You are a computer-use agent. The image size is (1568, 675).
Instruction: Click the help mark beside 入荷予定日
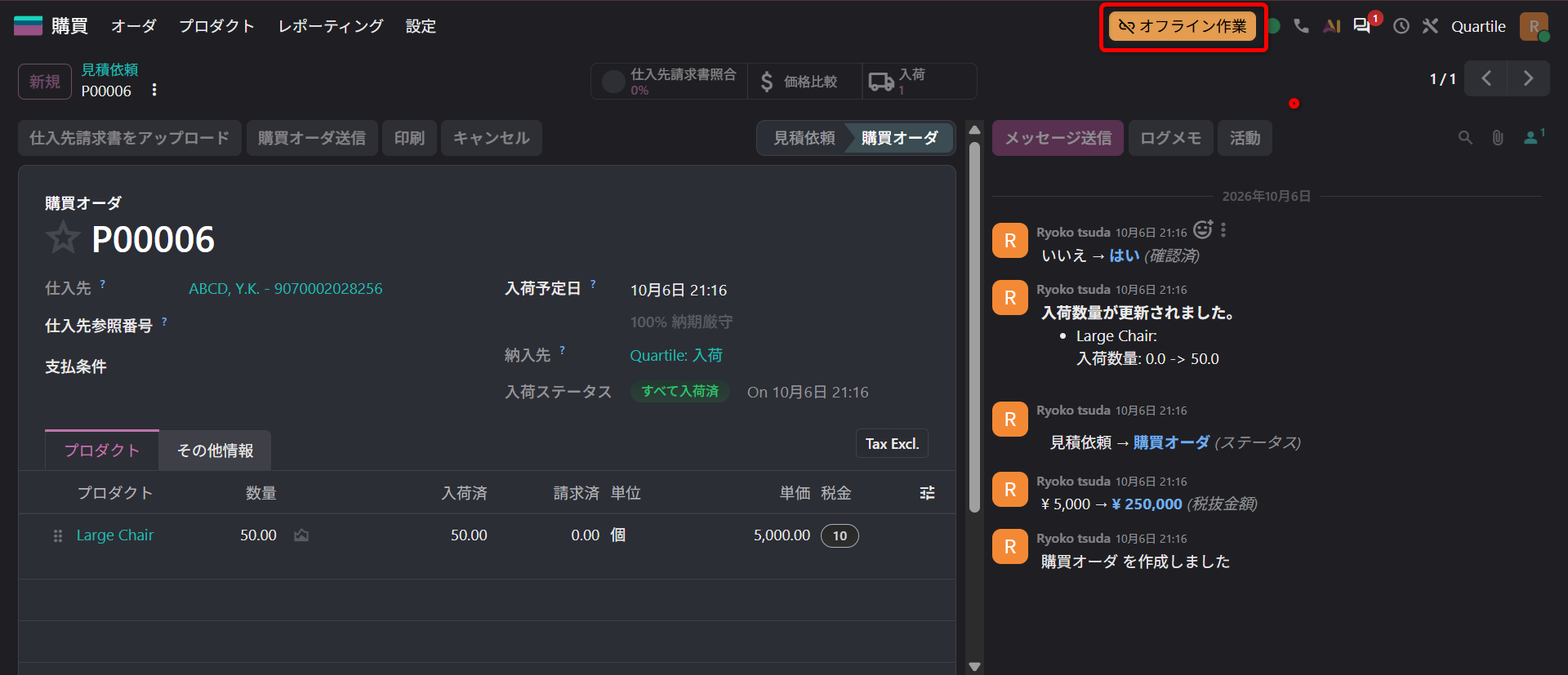click(x=593, y=284)
